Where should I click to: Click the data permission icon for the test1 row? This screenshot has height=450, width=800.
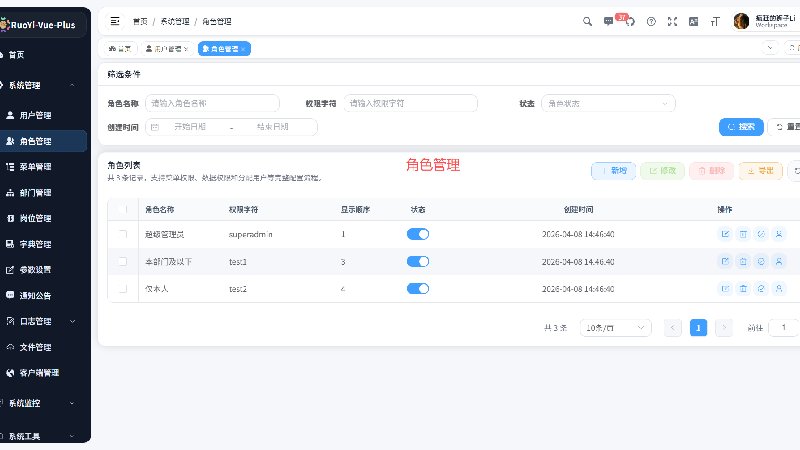[x=761, y=261]
